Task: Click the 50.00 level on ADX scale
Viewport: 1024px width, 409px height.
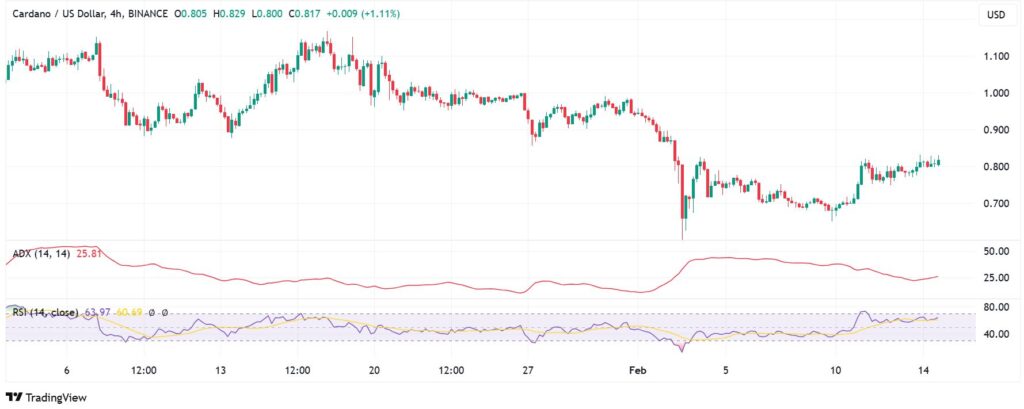Action: [994, 251]
